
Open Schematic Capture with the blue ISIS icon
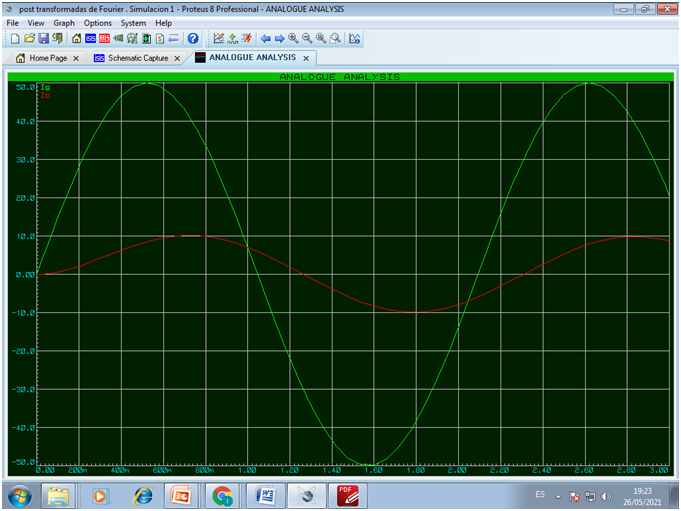coord(90,39)
